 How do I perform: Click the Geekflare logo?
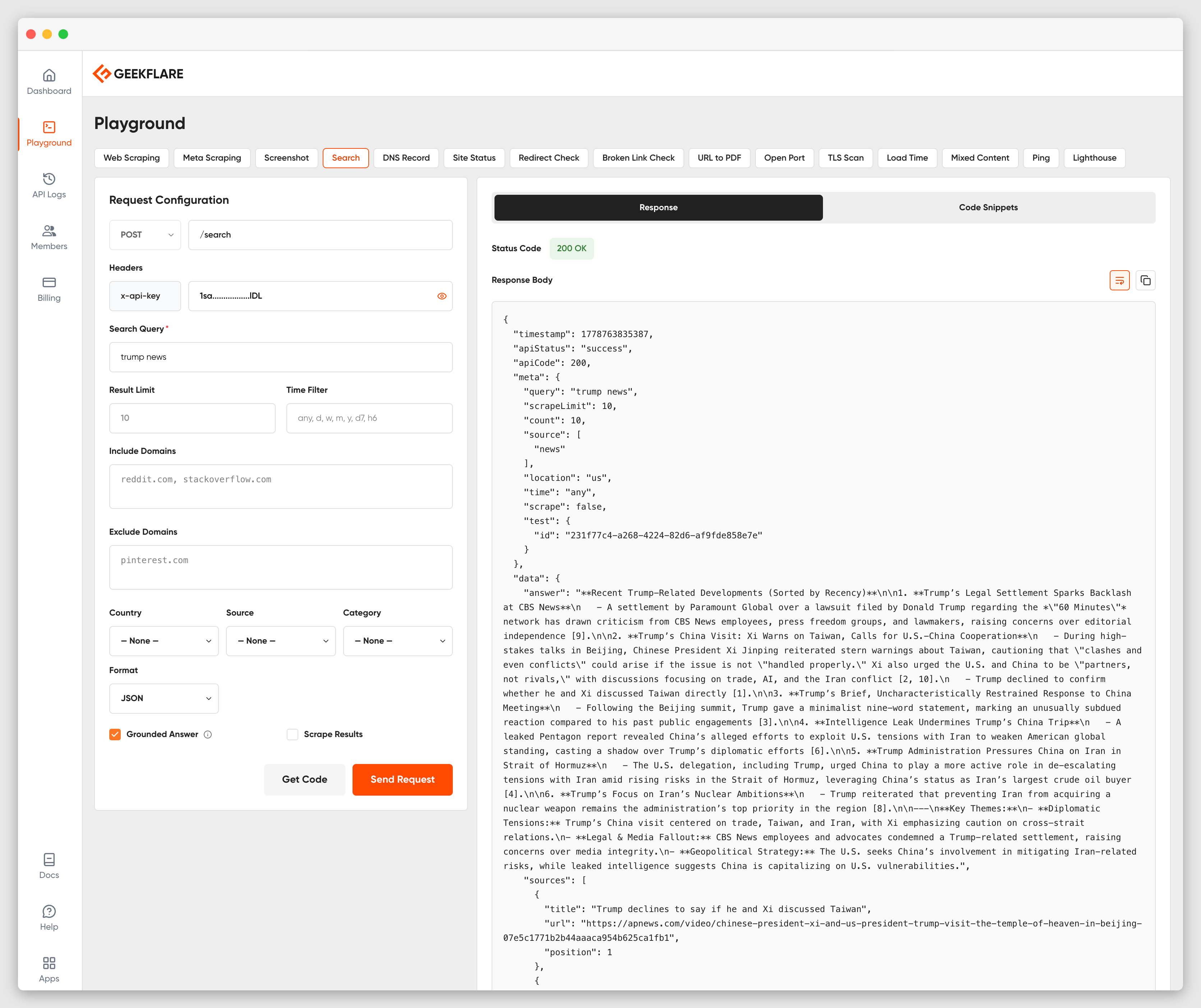138,74
